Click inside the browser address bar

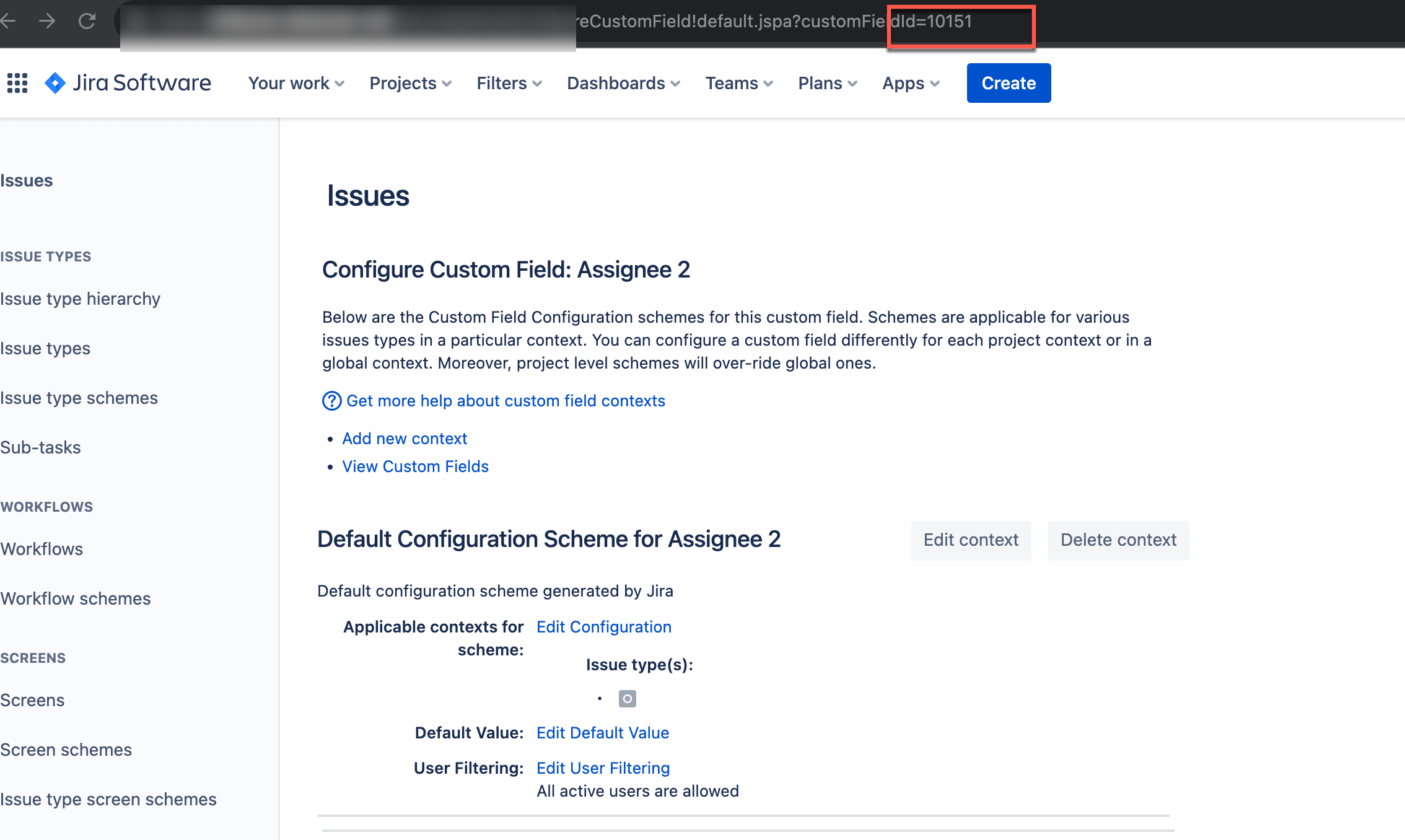tap(743, 22)
